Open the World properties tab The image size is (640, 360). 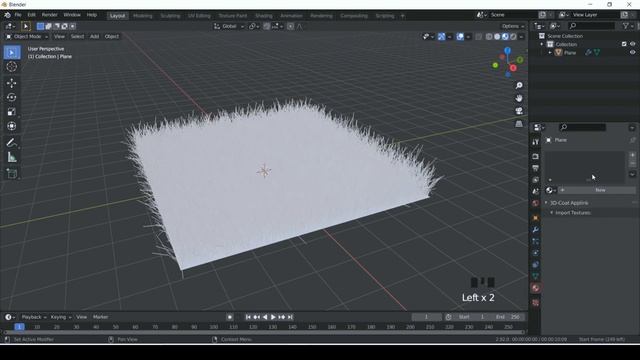[536, 203]
